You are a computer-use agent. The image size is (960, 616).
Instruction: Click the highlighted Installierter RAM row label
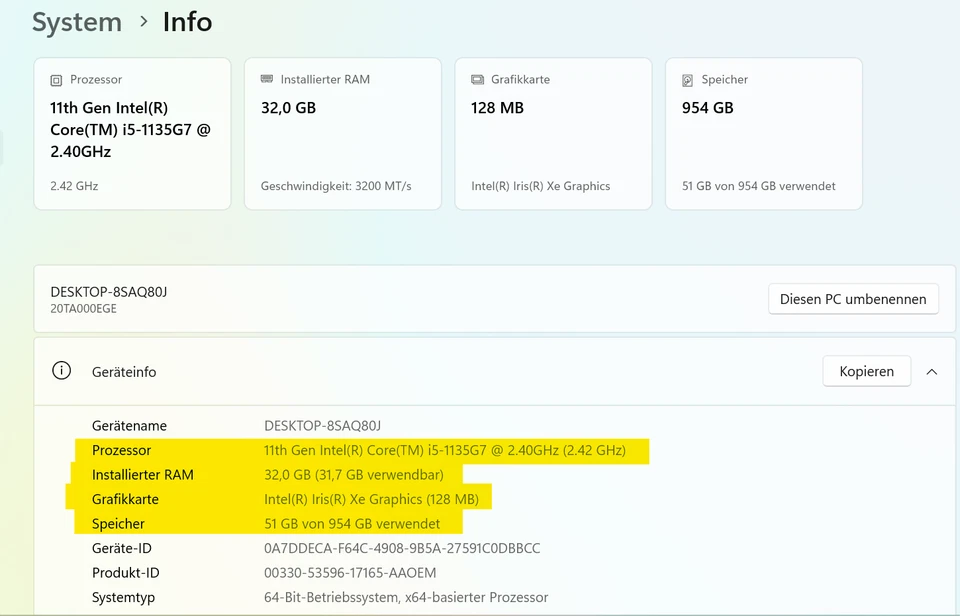tap(143, 475)
